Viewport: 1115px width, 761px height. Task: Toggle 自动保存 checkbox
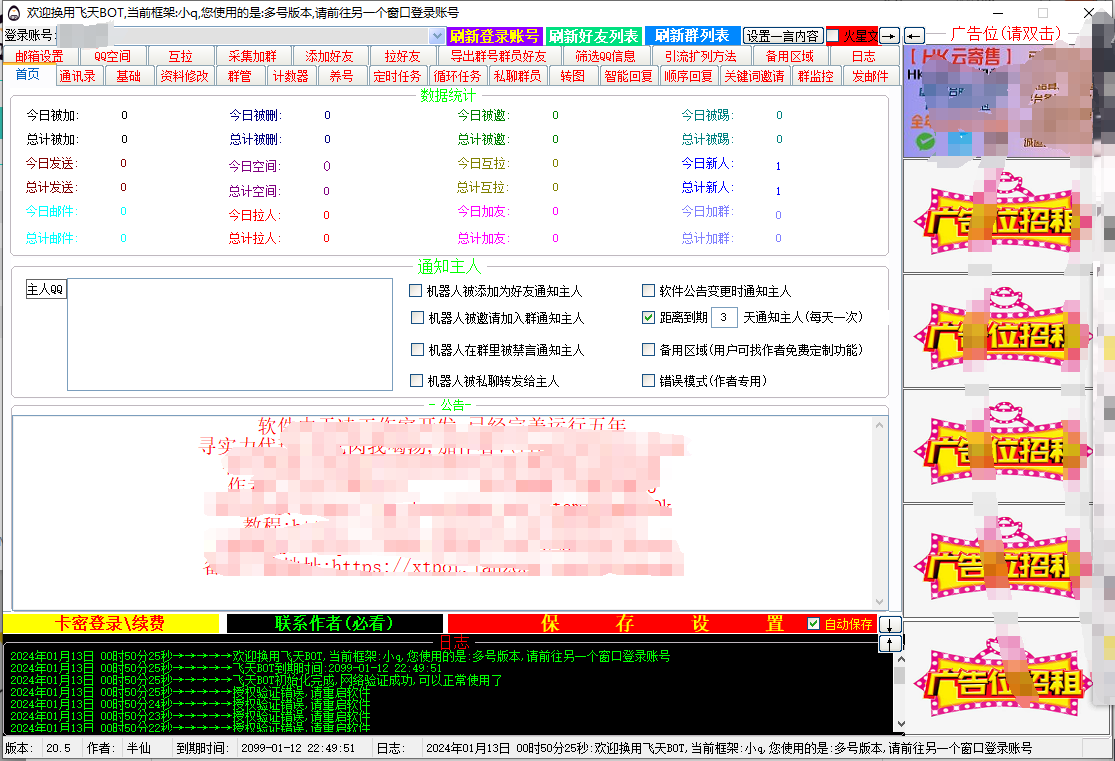[x=813, y=624]
